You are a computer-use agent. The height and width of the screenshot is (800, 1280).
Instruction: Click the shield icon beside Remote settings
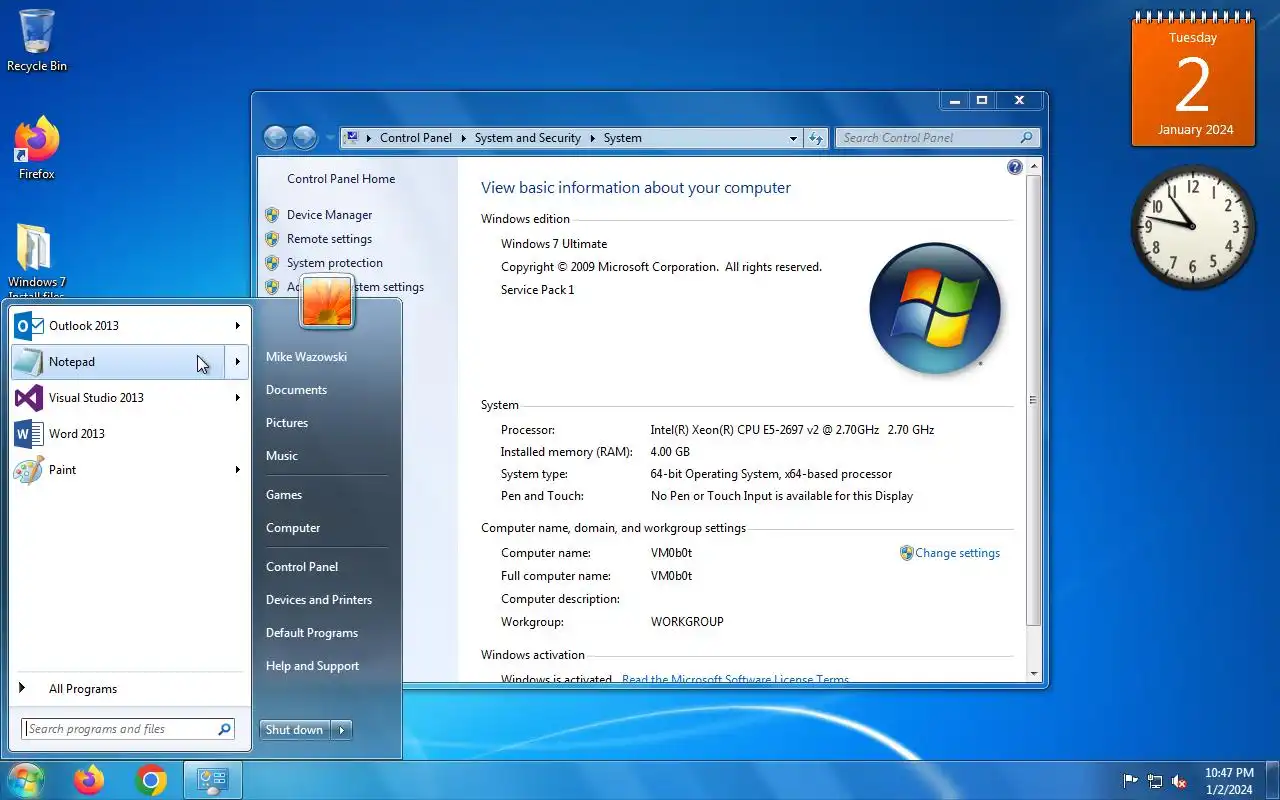click(272, 239)
